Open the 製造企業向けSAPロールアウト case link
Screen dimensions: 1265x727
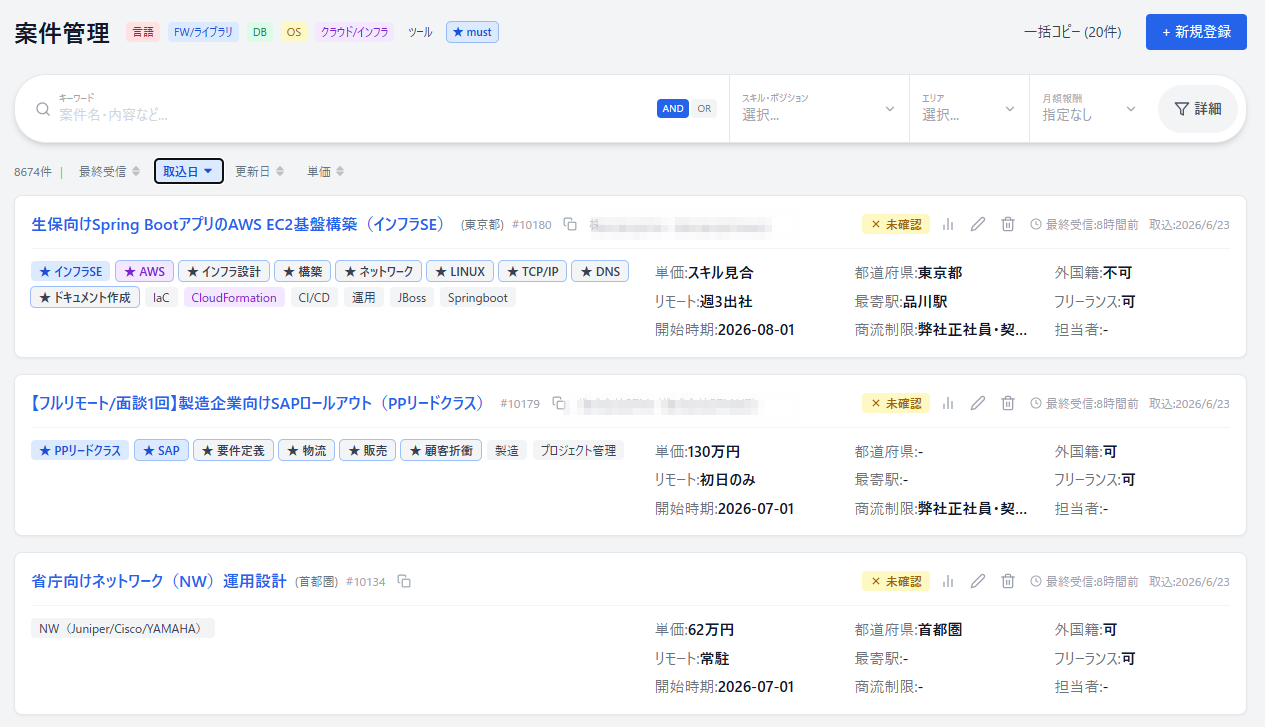pyautogui.click(x=258, y=403)
